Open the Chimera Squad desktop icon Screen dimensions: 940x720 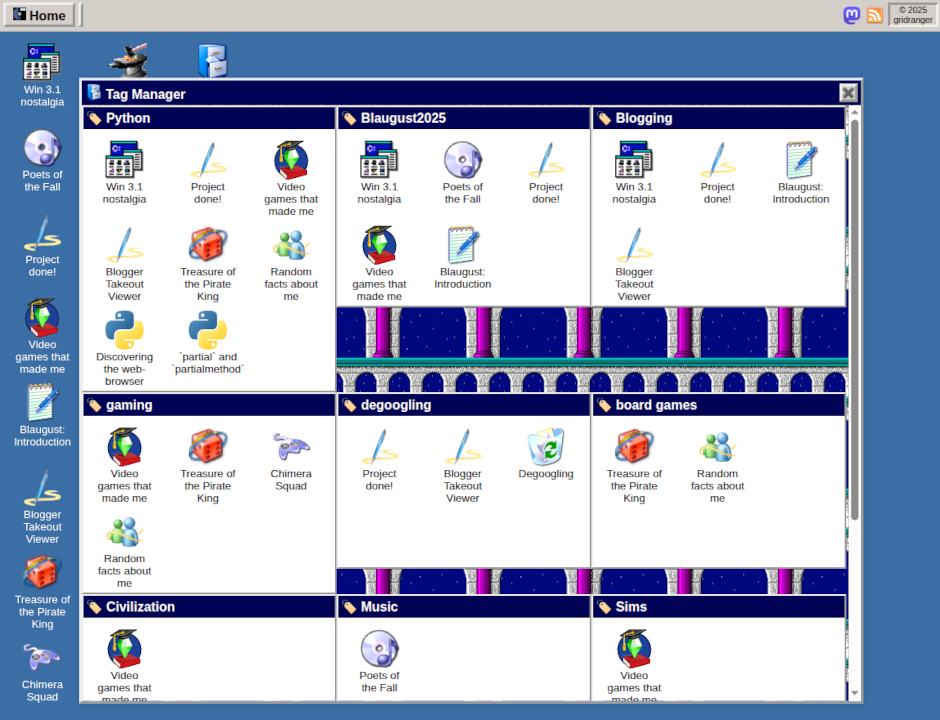click(x=42, y=670)
